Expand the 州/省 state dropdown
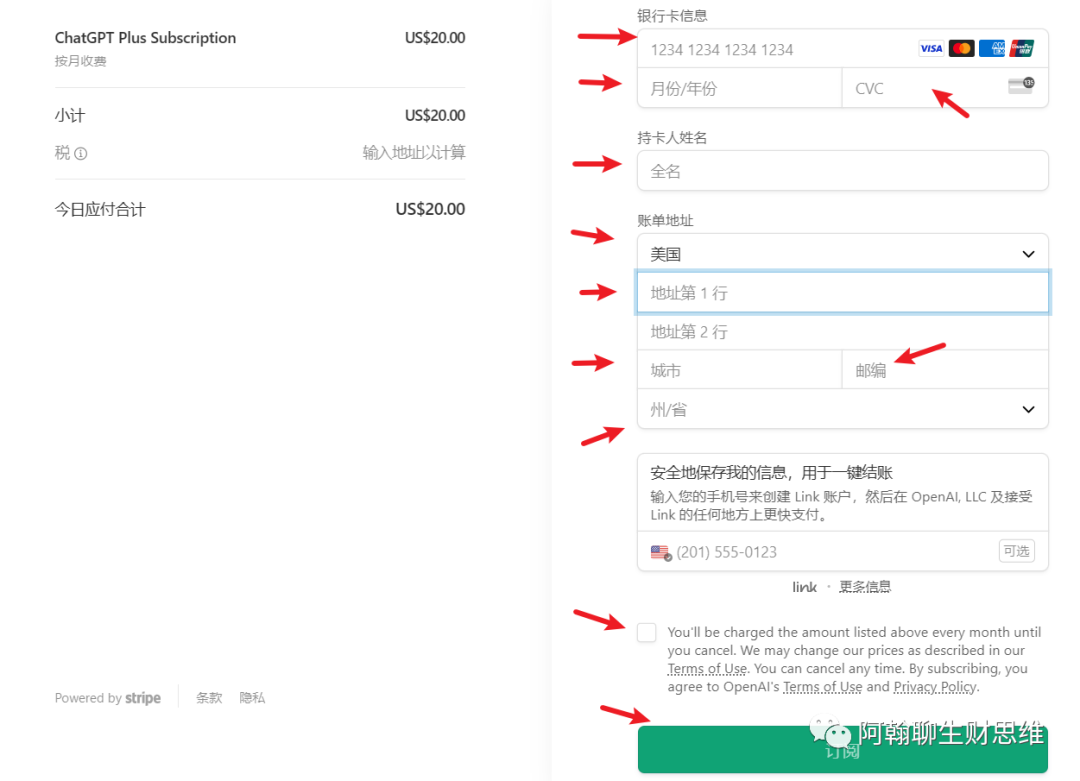Screen dimensions: 1080x781 [x=842, y=409]
